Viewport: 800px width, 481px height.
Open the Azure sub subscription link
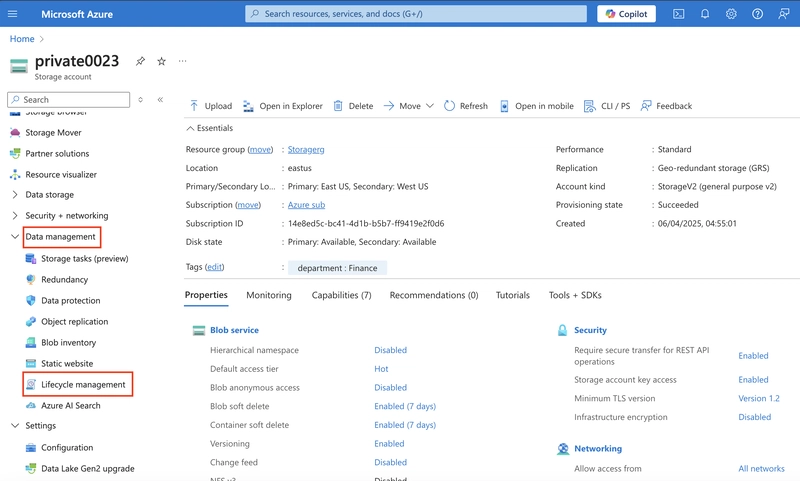306,205
